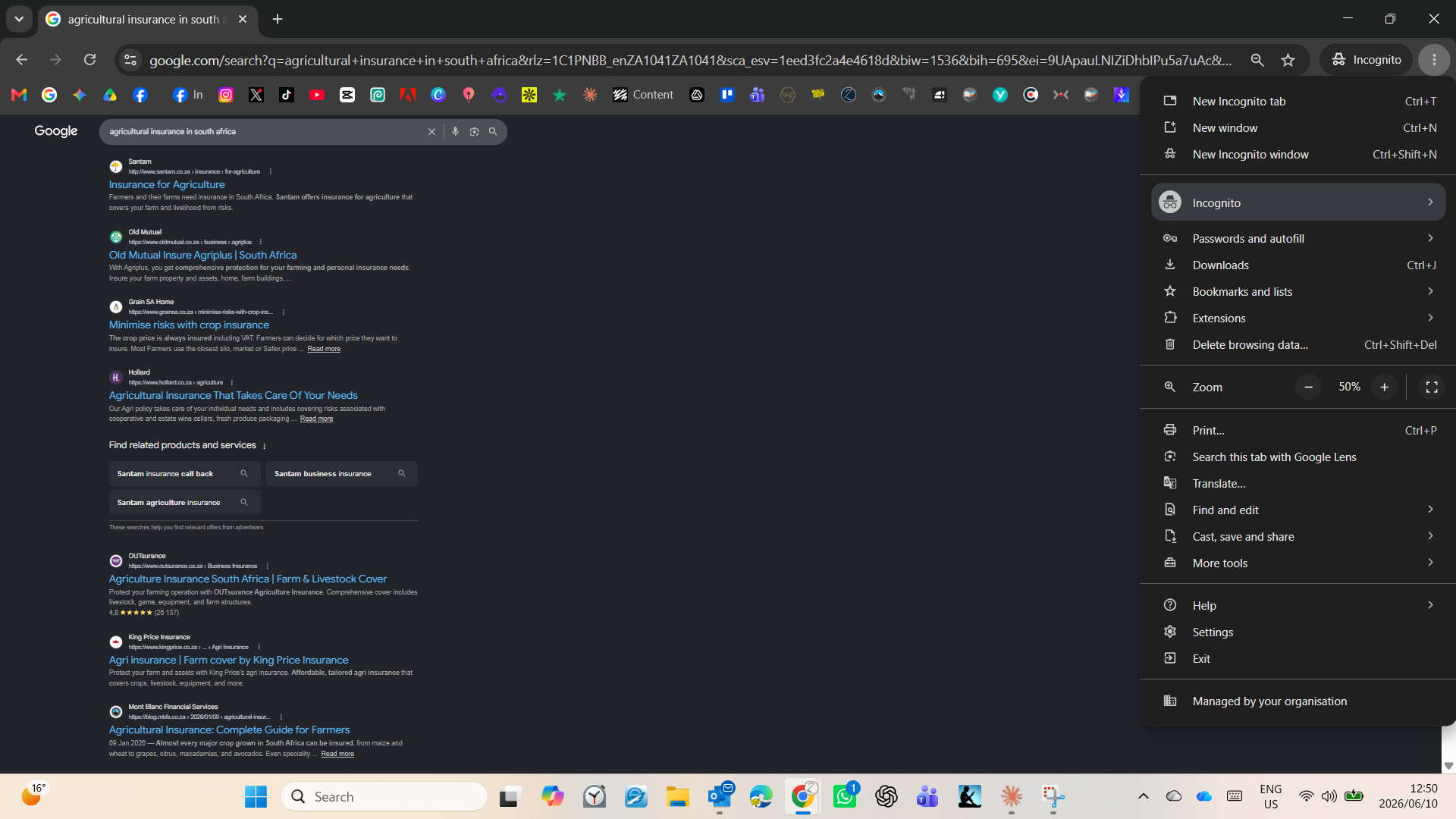Show hidden system tray icons
1456x819 pixels.
(x=1144, y=796)
